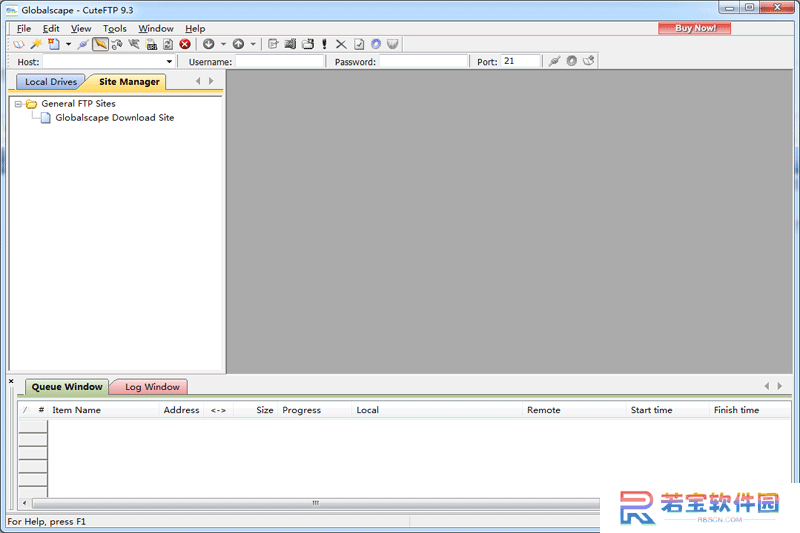Image resolution: width=800 pixels, height=533 pixels.
Task: Launch the Connection Wizard wand icon
Action: 36,44
